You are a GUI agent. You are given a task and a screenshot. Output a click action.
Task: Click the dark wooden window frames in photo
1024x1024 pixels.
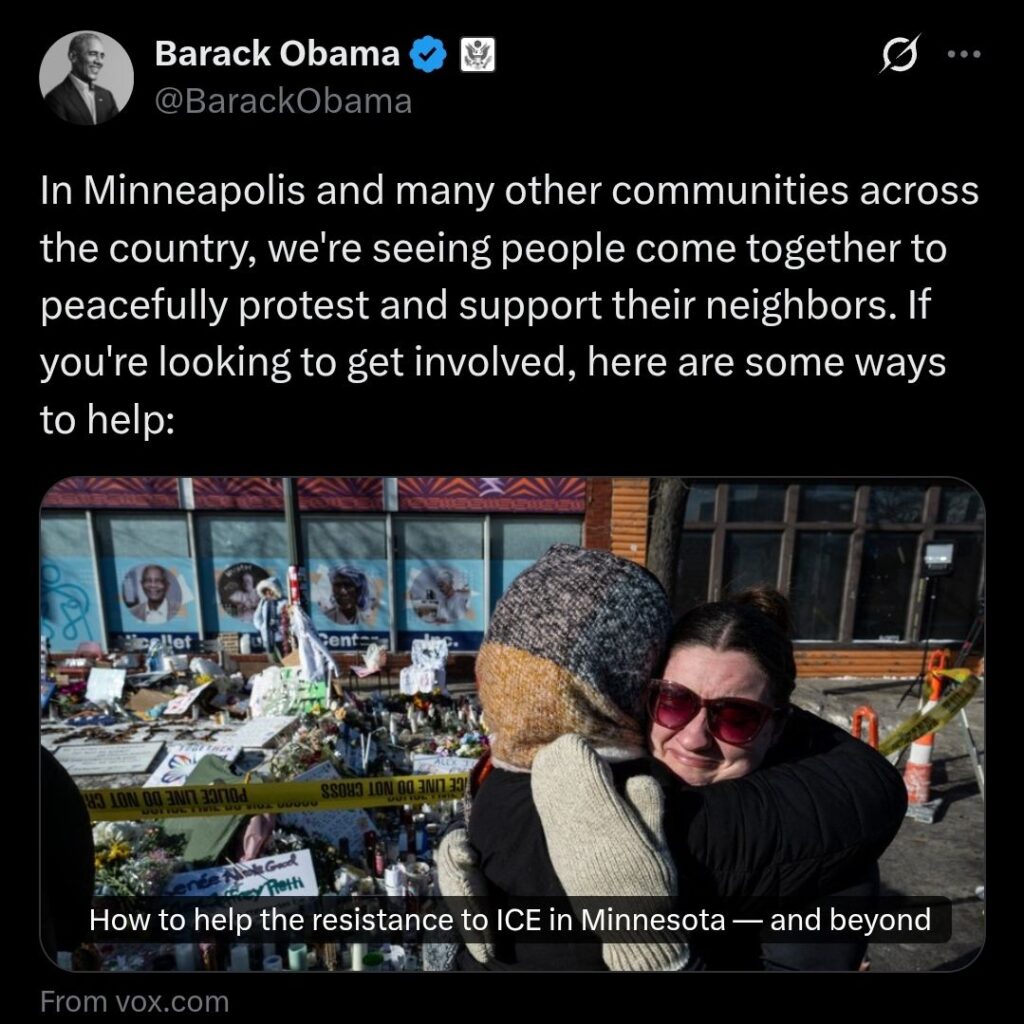pos(829,562)
